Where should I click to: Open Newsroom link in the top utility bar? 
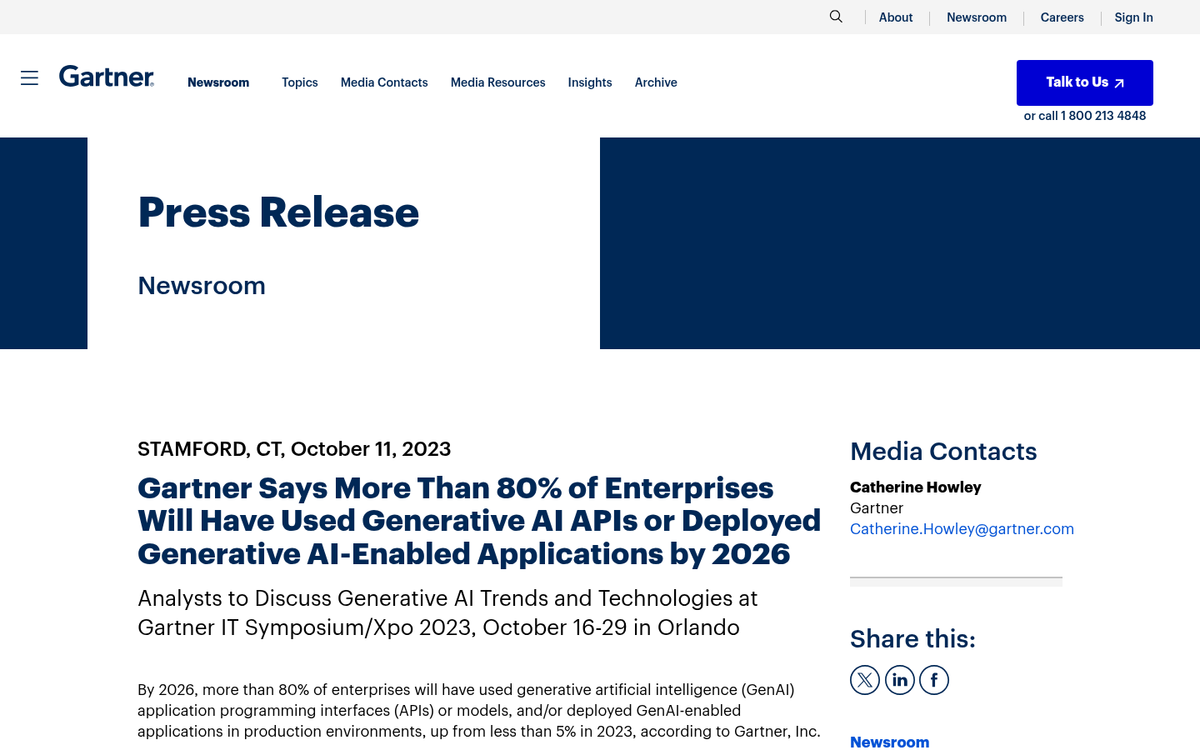(x=977, y=18)
